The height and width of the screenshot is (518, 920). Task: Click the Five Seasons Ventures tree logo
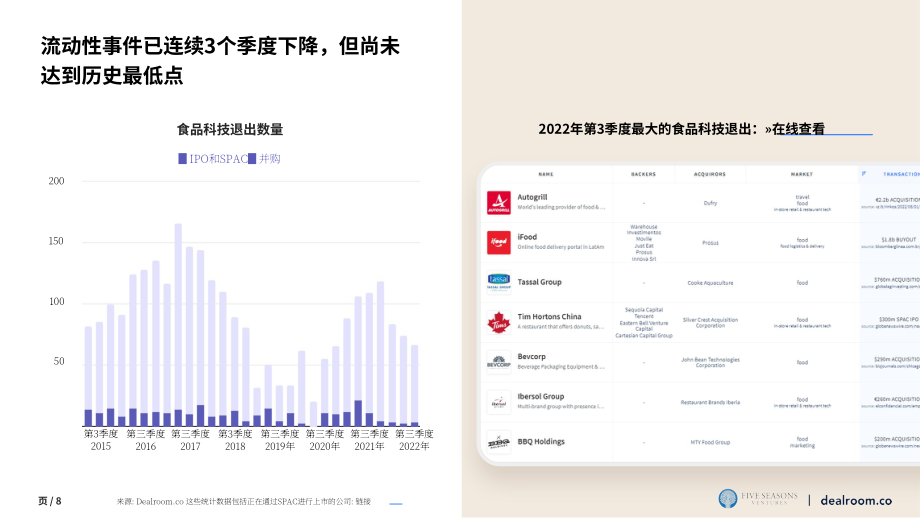pyautogui.click(x=728, y=499)
